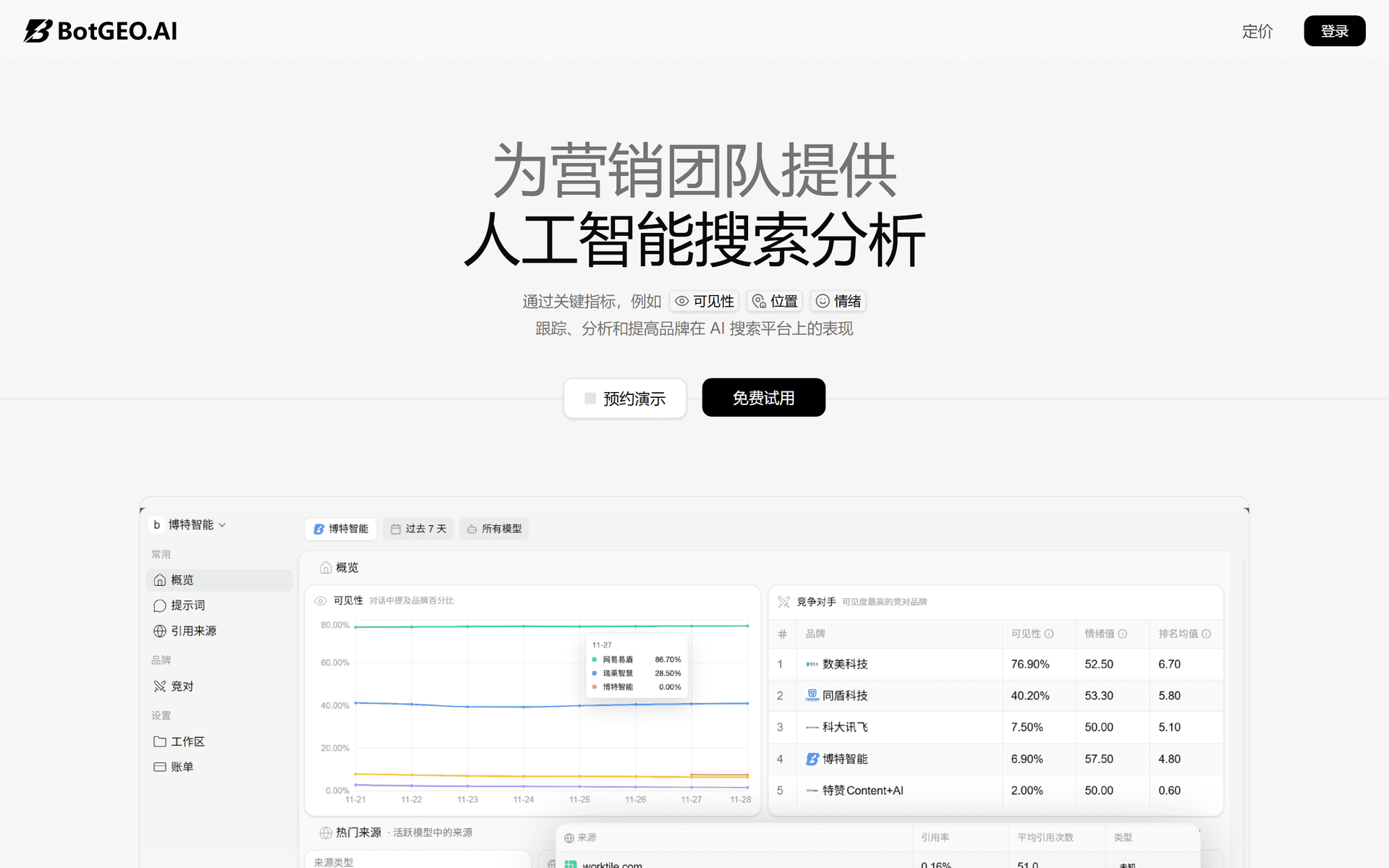Click the BotGEO.AI logo
Viewport: 1389px width, 868px height.
point(101,31)
